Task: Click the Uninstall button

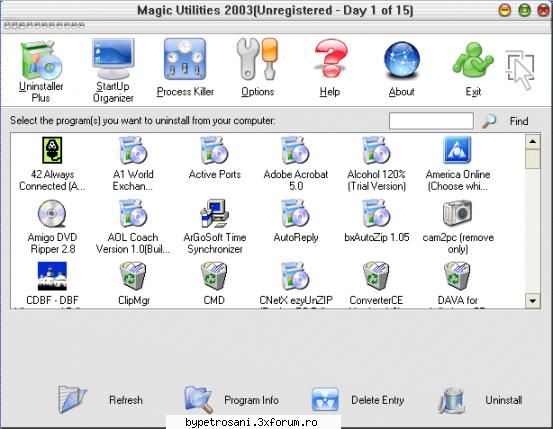Action: (480, 400)
